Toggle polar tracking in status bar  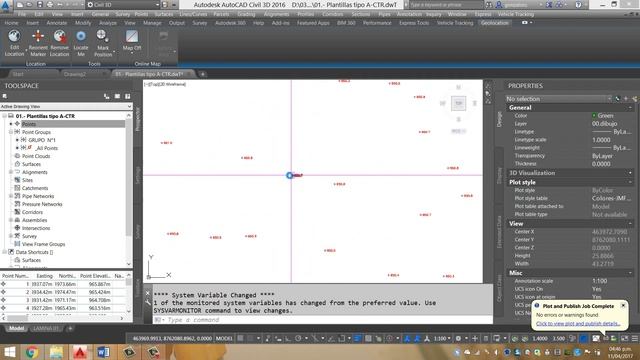pyautogui.click(x=298, y=338)
